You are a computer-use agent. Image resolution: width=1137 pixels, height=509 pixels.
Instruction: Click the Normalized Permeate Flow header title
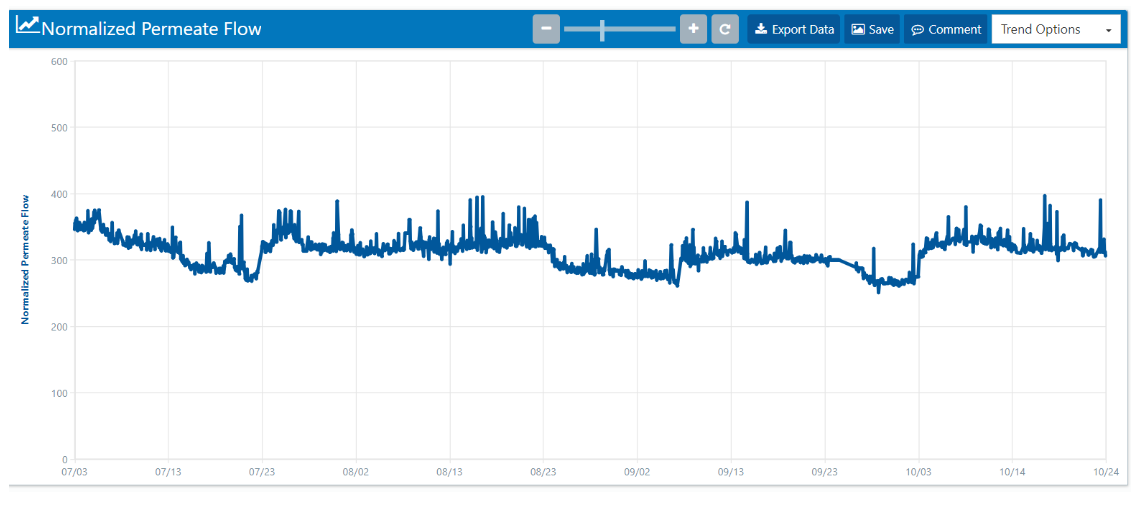point(152,29)
